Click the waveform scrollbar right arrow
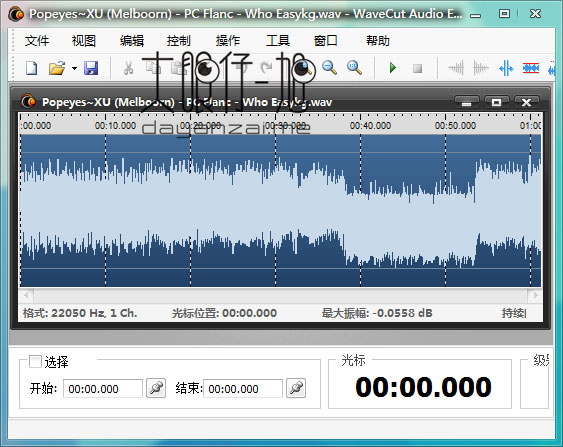 (535, 295)
